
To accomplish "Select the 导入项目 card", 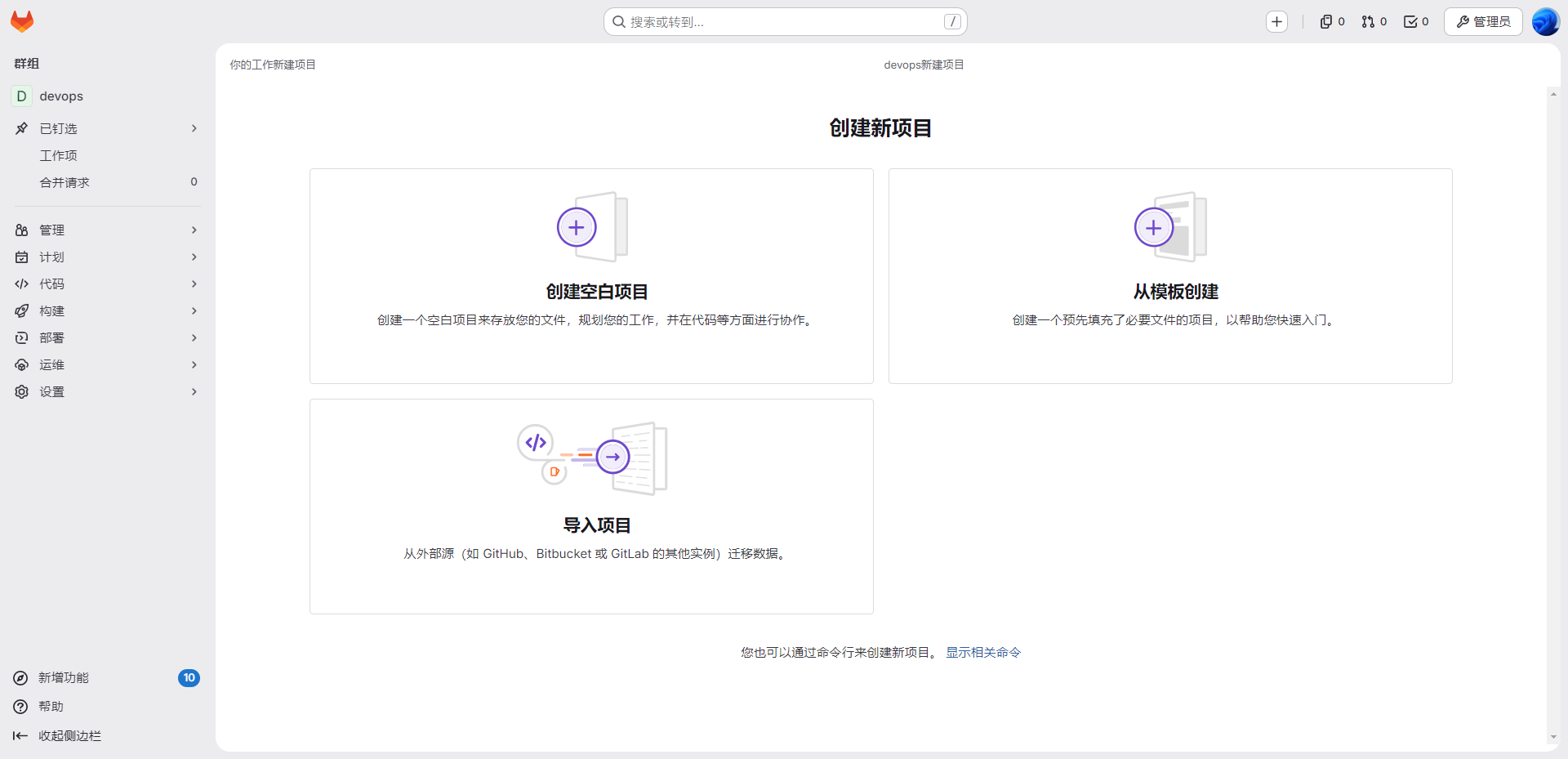I will click(591, 507).
